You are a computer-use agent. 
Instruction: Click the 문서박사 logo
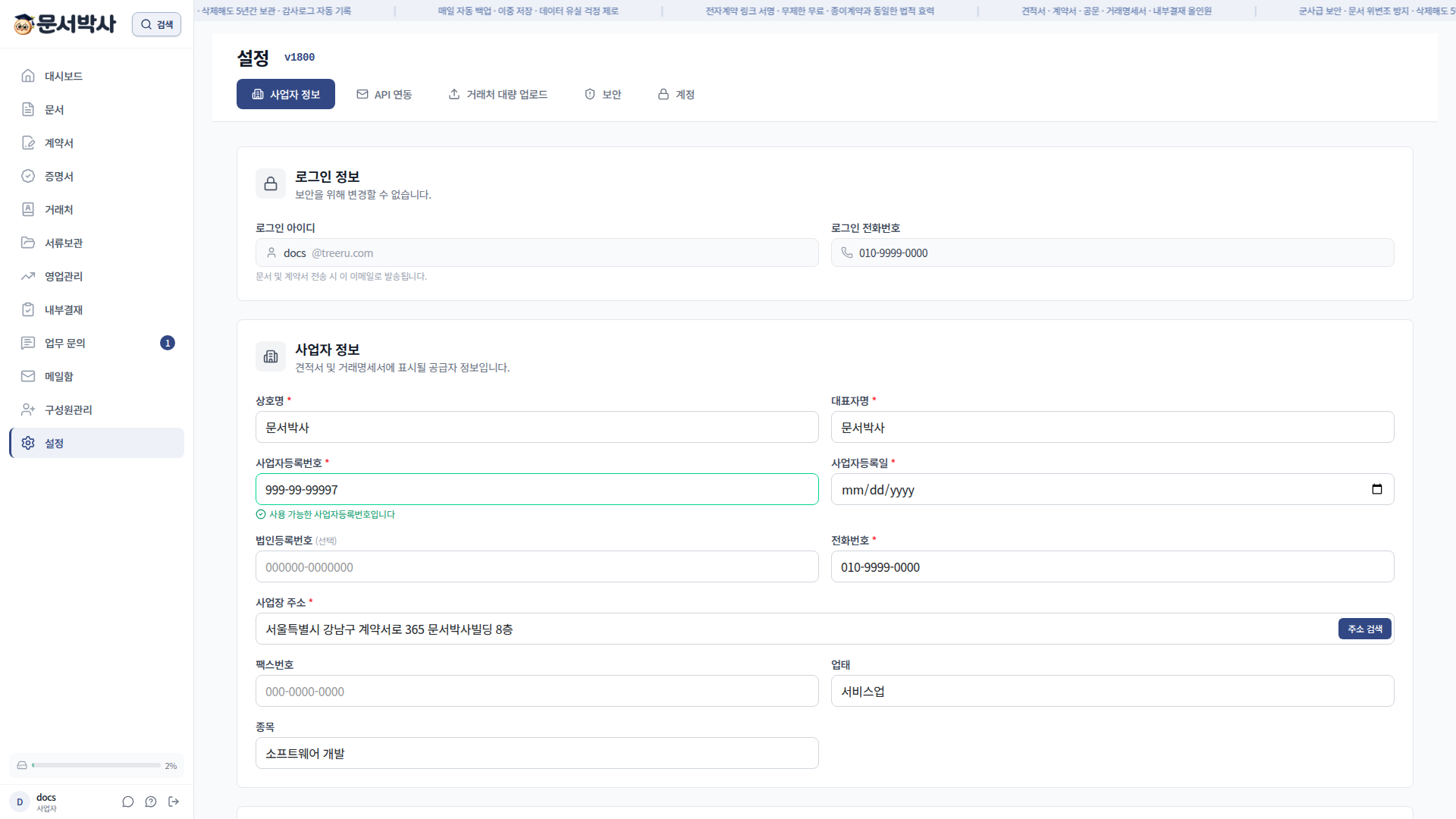pyautogui.click(x=65, y=24)
